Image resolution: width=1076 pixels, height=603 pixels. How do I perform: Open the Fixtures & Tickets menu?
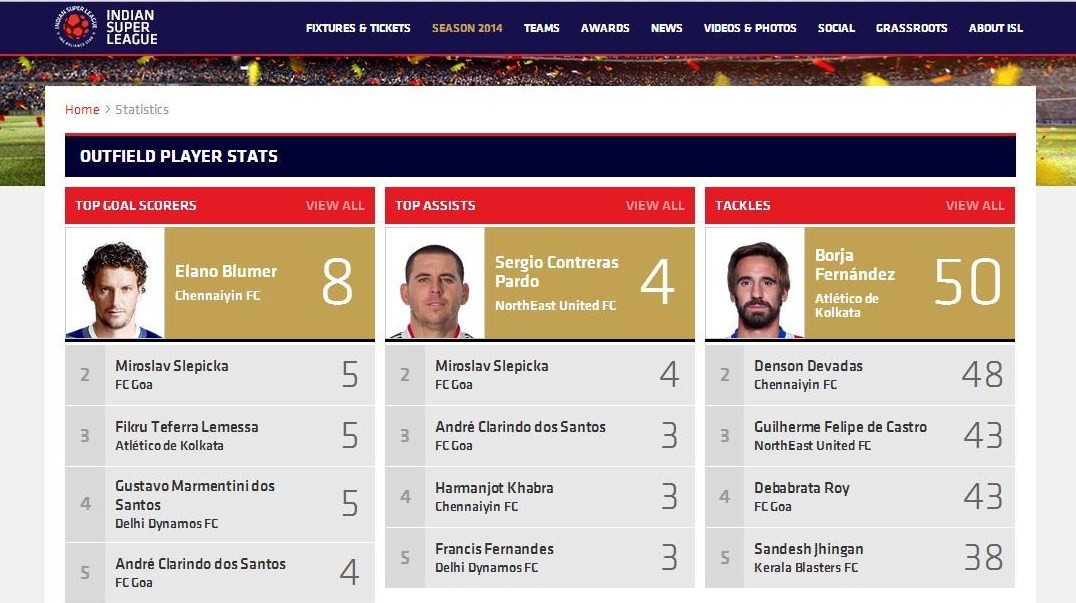point(358,28)
